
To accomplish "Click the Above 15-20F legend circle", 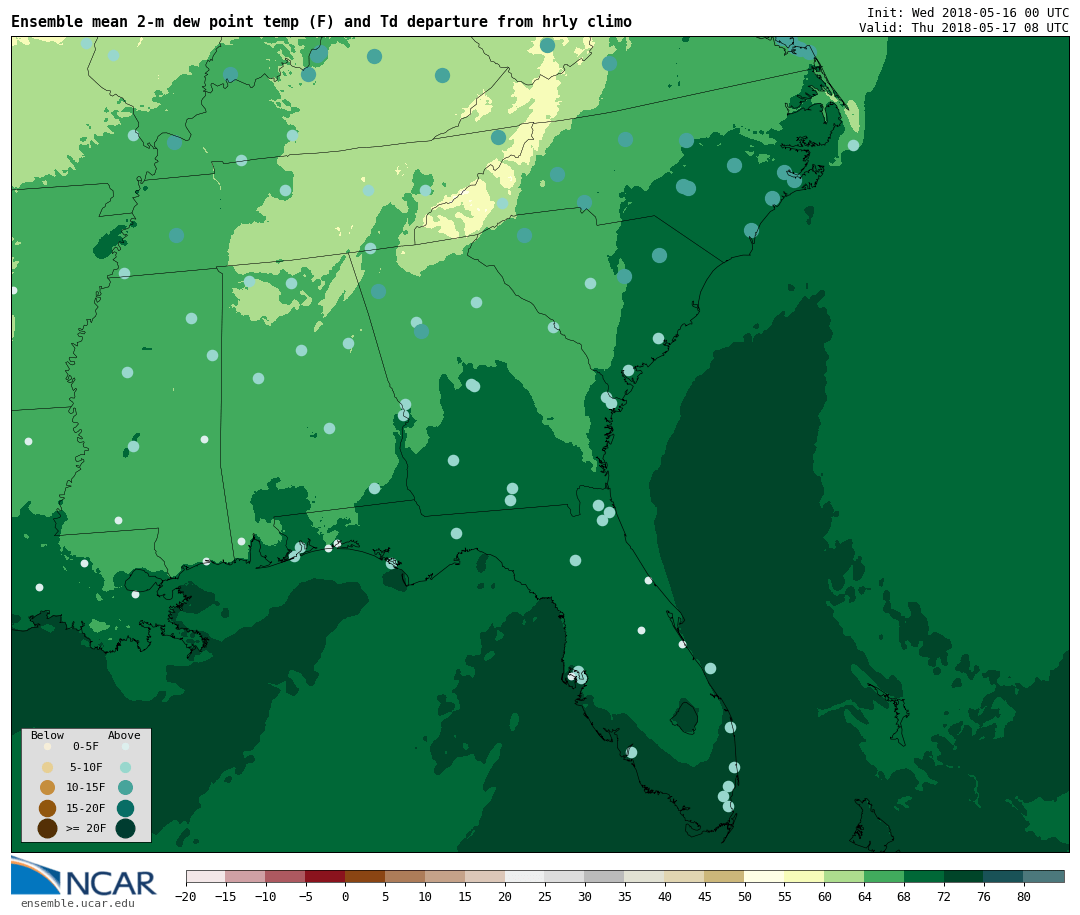I will 125,808.
